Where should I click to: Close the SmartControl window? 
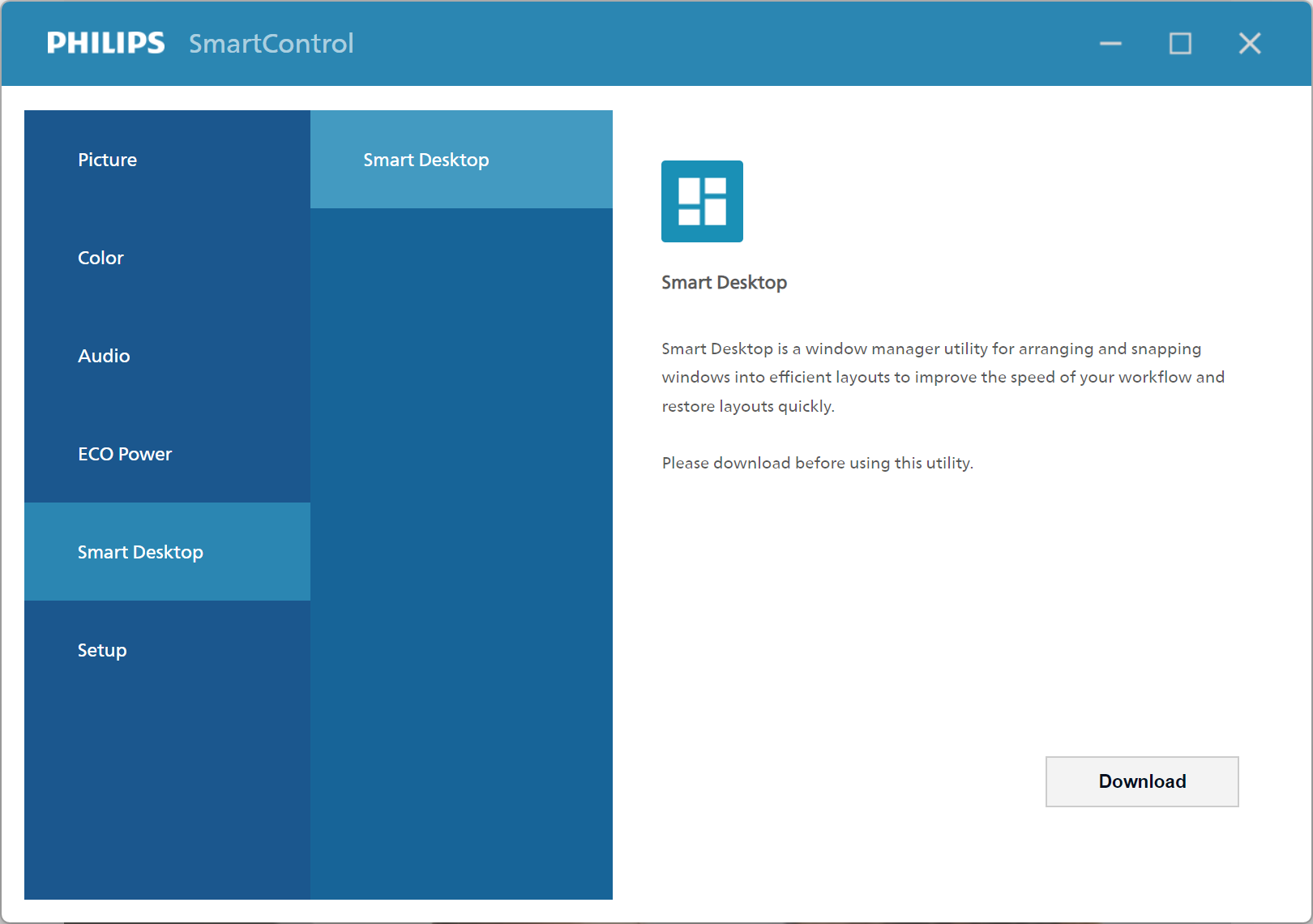tap(1250, 43)
